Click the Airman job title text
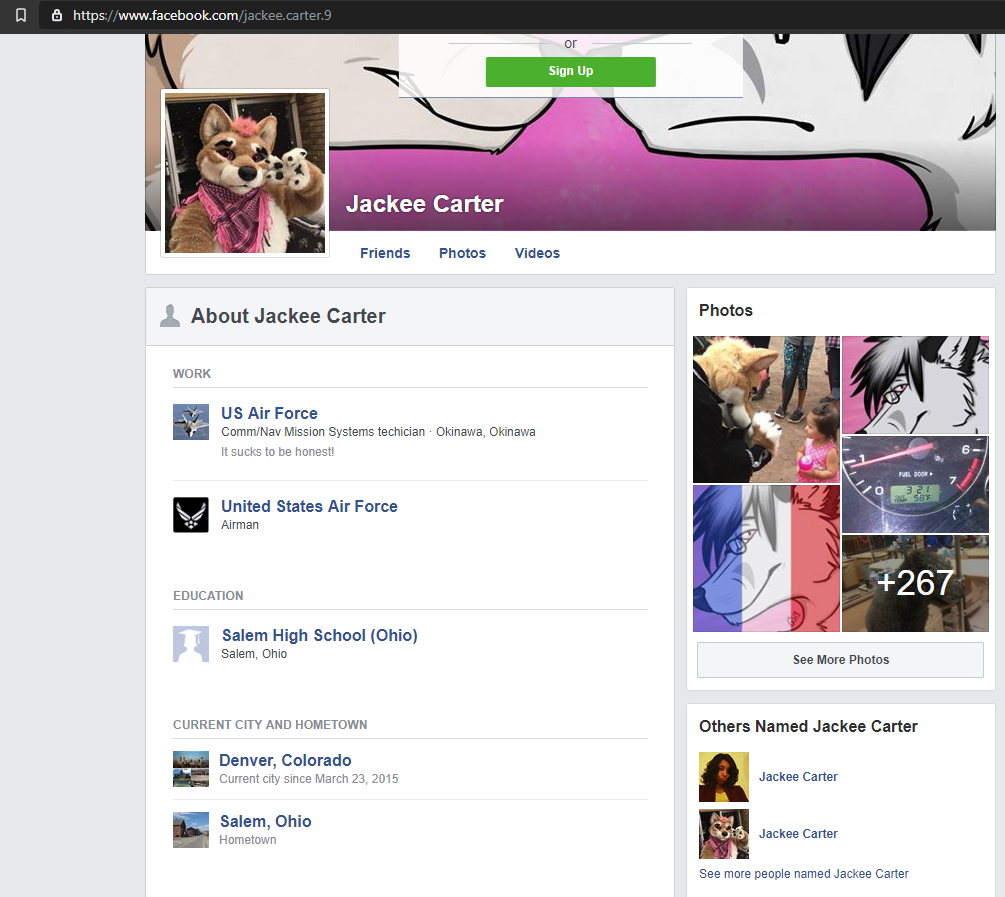 pos(240,525)
